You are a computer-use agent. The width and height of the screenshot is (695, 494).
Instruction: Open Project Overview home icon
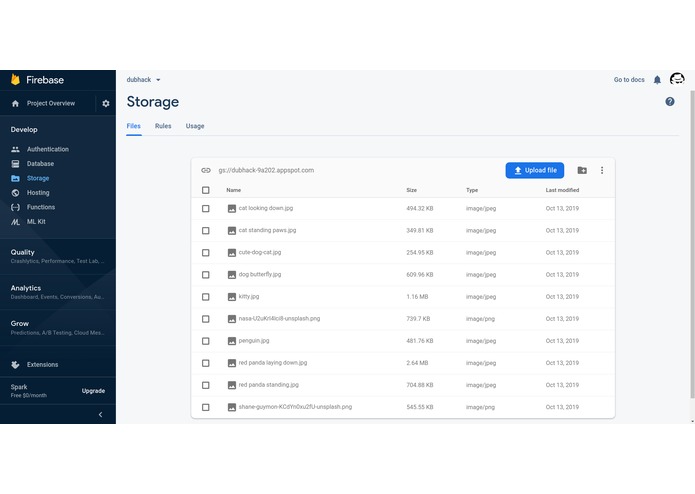point(16,103)
